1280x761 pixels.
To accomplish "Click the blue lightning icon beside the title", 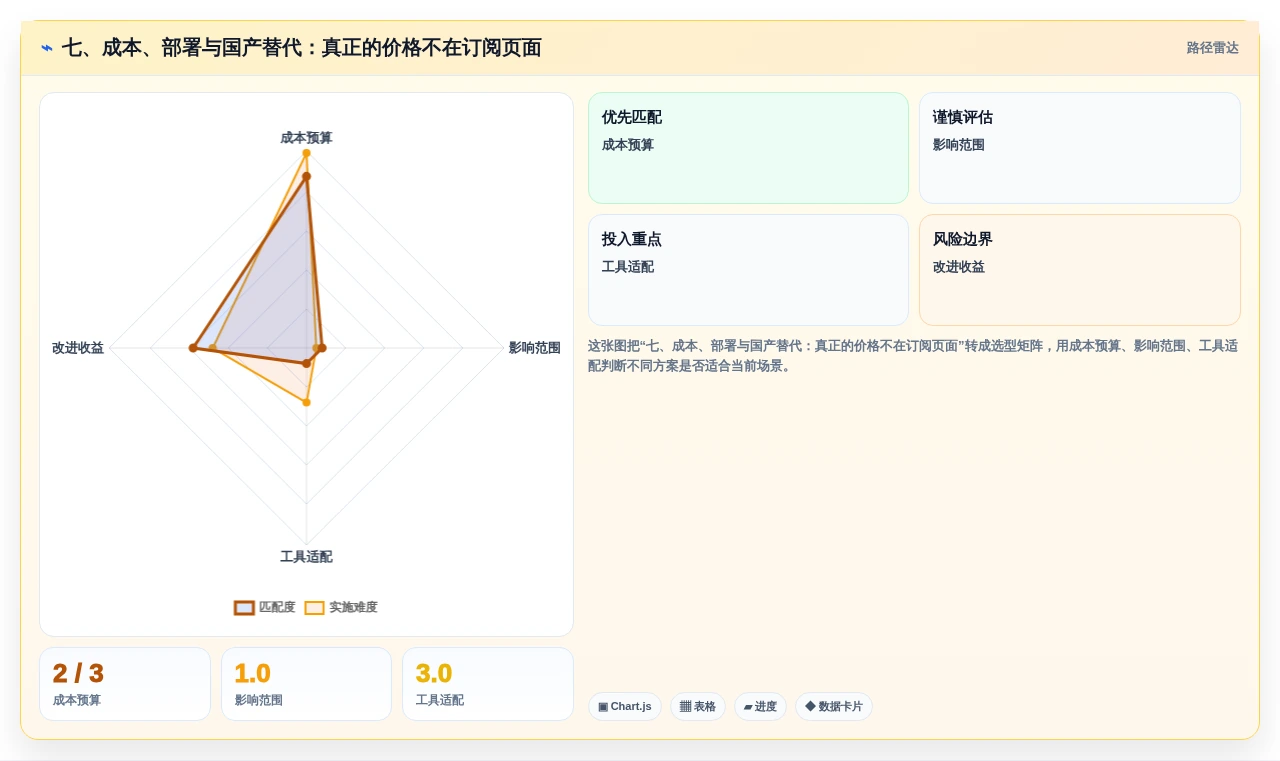I will [47, 48].
